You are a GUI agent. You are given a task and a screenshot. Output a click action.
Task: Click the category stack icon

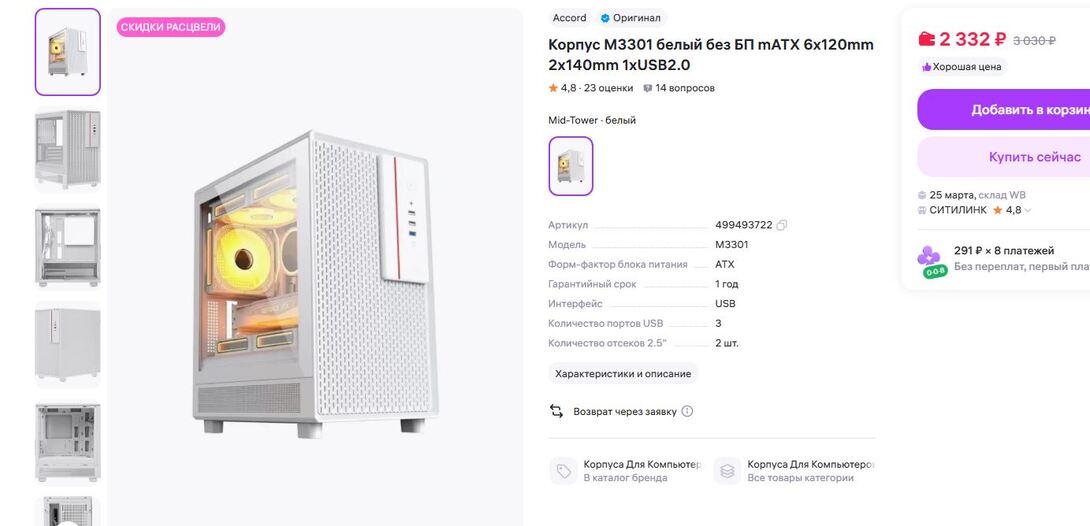pos(727,471)
